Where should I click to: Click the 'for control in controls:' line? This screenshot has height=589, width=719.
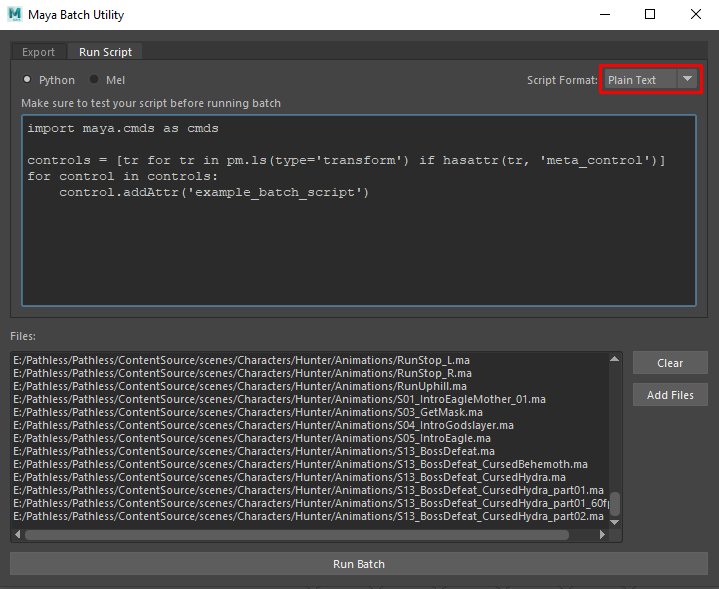[122, 176]
